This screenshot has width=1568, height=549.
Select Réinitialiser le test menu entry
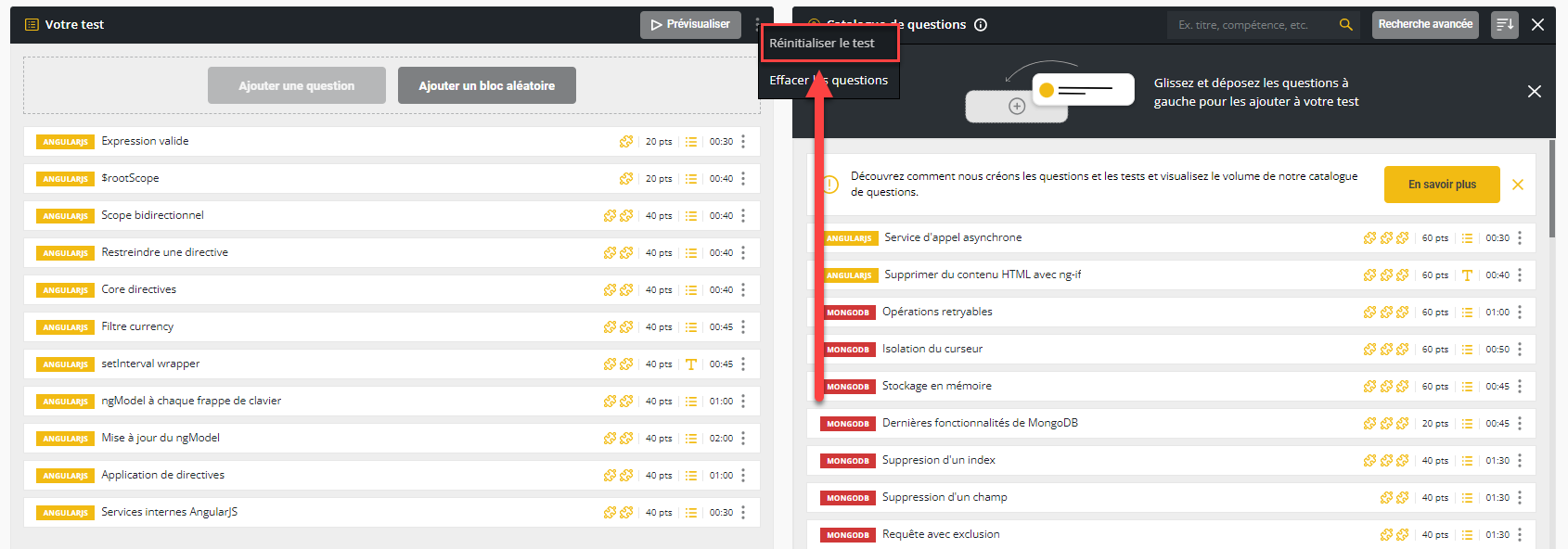coord(822,44)
